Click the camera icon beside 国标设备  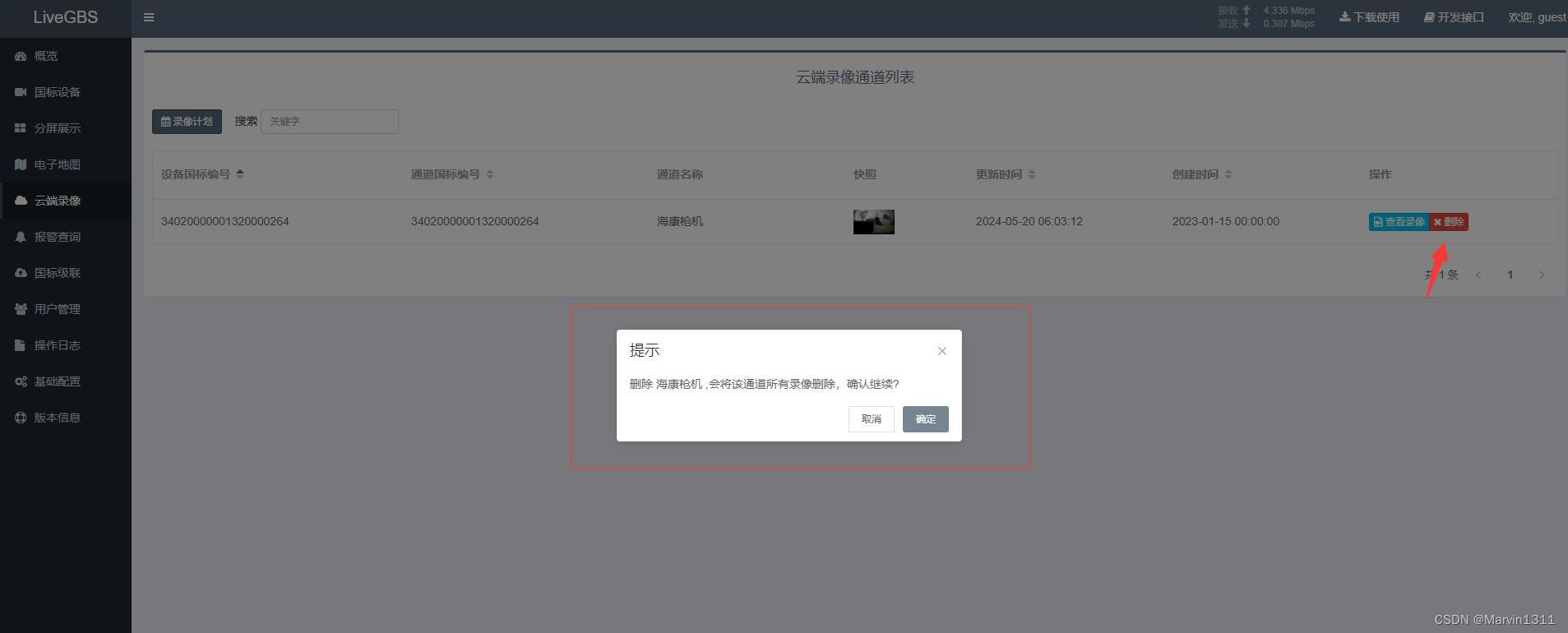click(21, 92)
